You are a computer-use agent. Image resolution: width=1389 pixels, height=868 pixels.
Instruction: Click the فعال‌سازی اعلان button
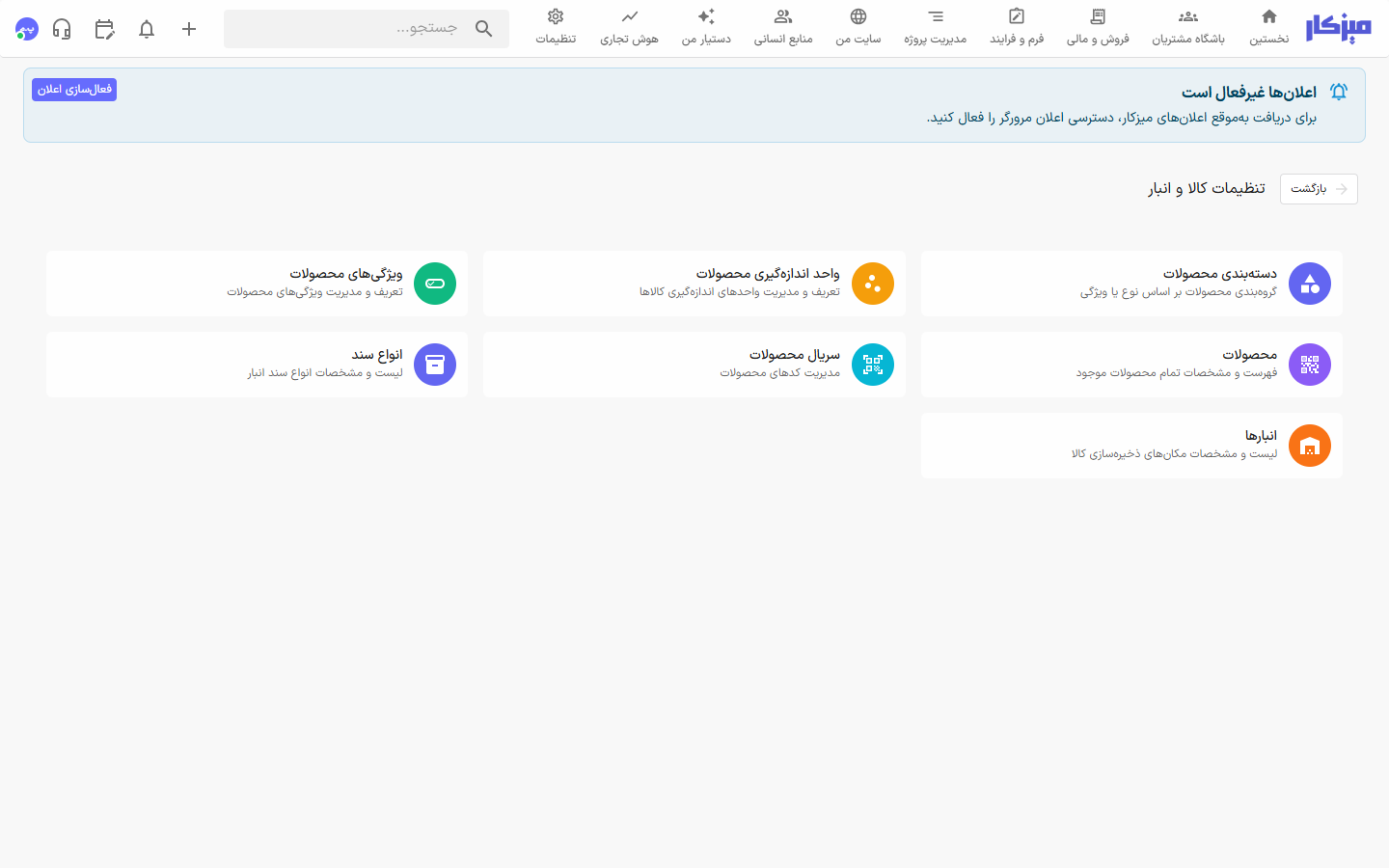[74, 90]
